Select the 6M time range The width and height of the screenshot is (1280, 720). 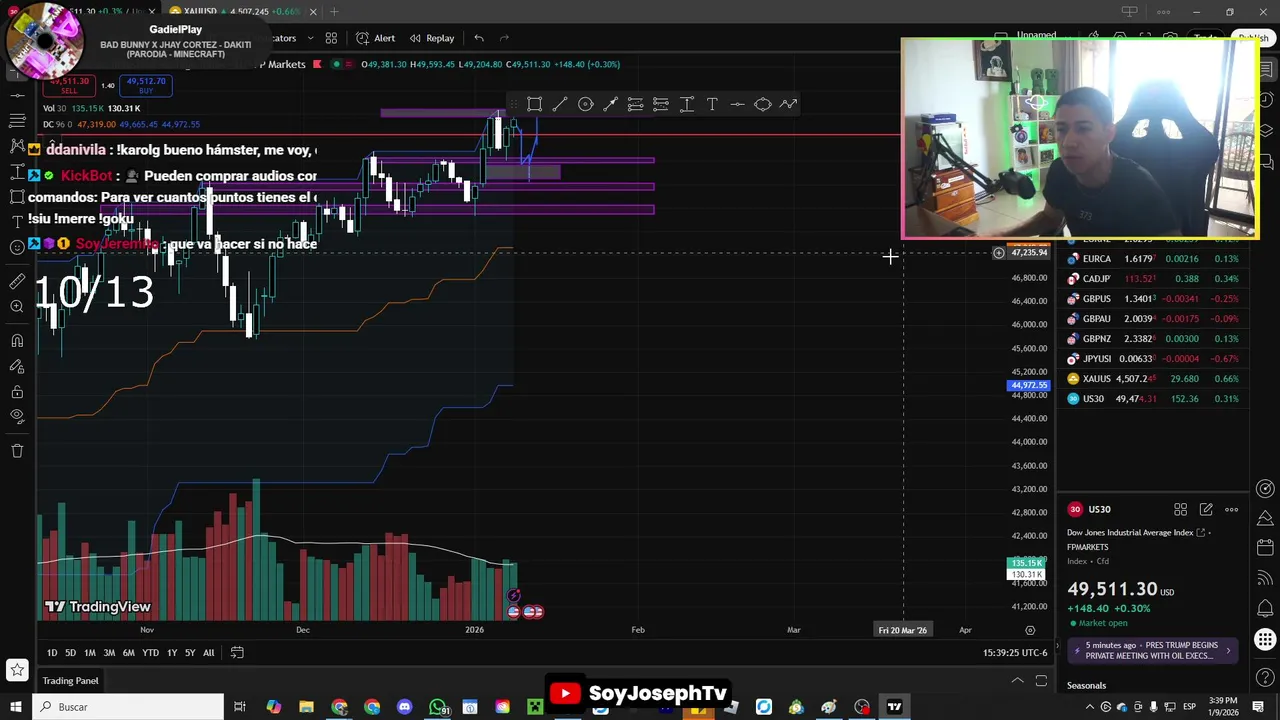tap(128, 653)
